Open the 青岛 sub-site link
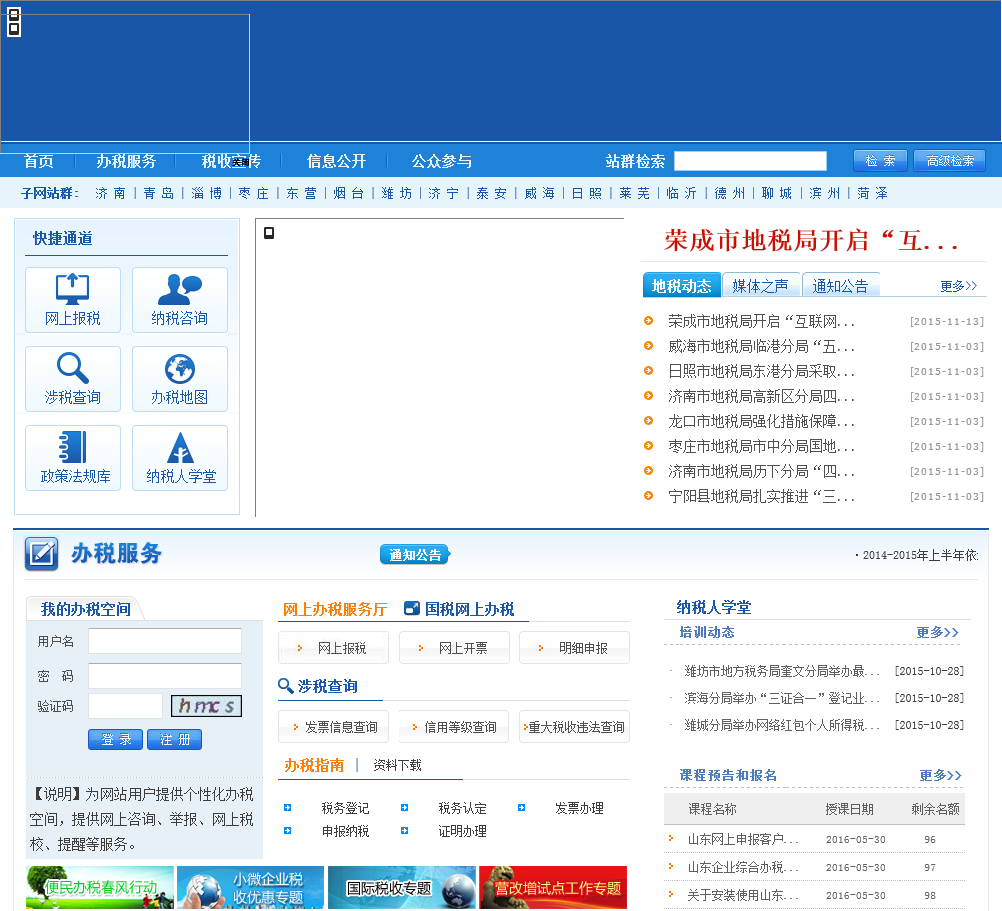The image size is (1002, 911). click(158, 193)
